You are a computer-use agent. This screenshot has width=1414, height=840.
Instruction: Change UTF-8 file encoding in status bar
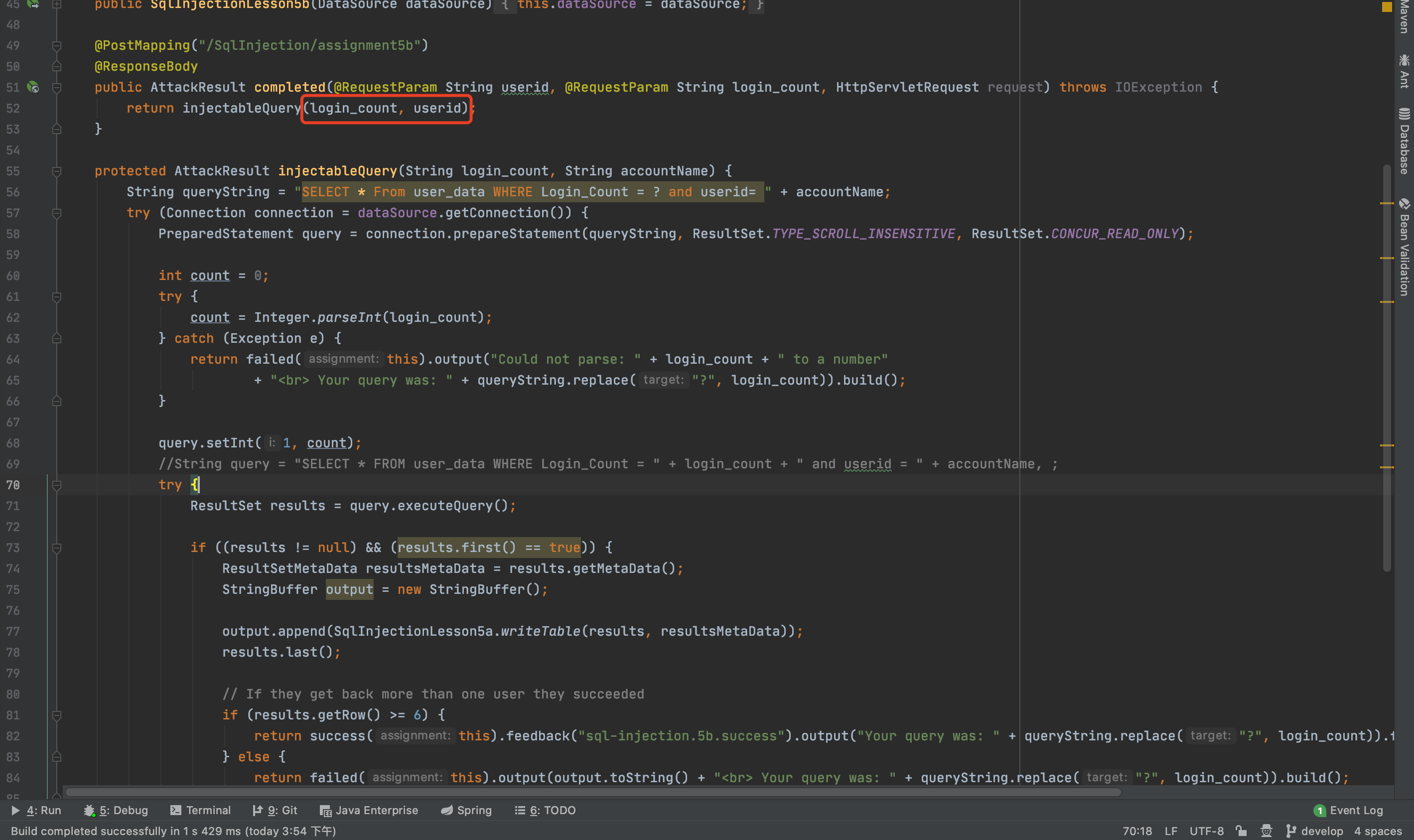(1206, 831)
